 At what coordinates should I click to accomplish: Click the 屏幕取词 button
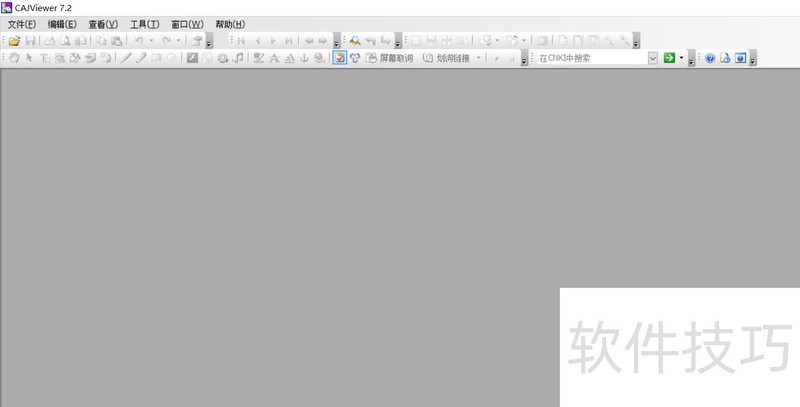(390, 58)
